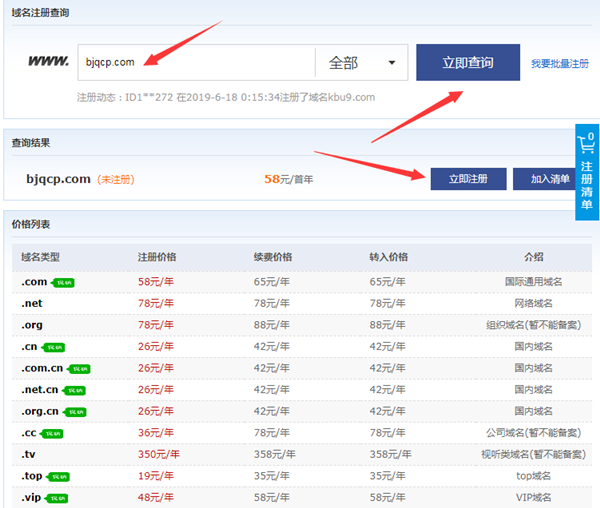Open the 全部 domain suffix dropdown

coord(362,63)
